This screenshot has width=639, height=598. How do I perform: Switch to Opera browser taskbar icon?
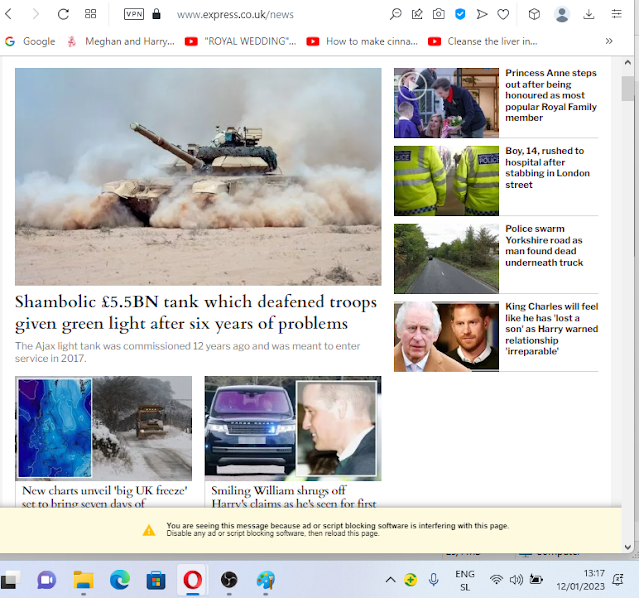(192, 580)
